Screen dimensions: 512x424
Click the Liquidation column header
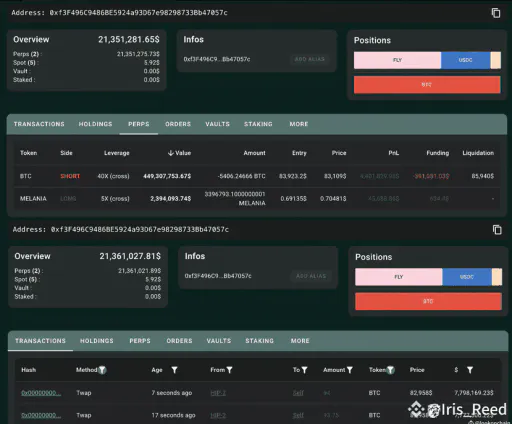tap(478, 153)
